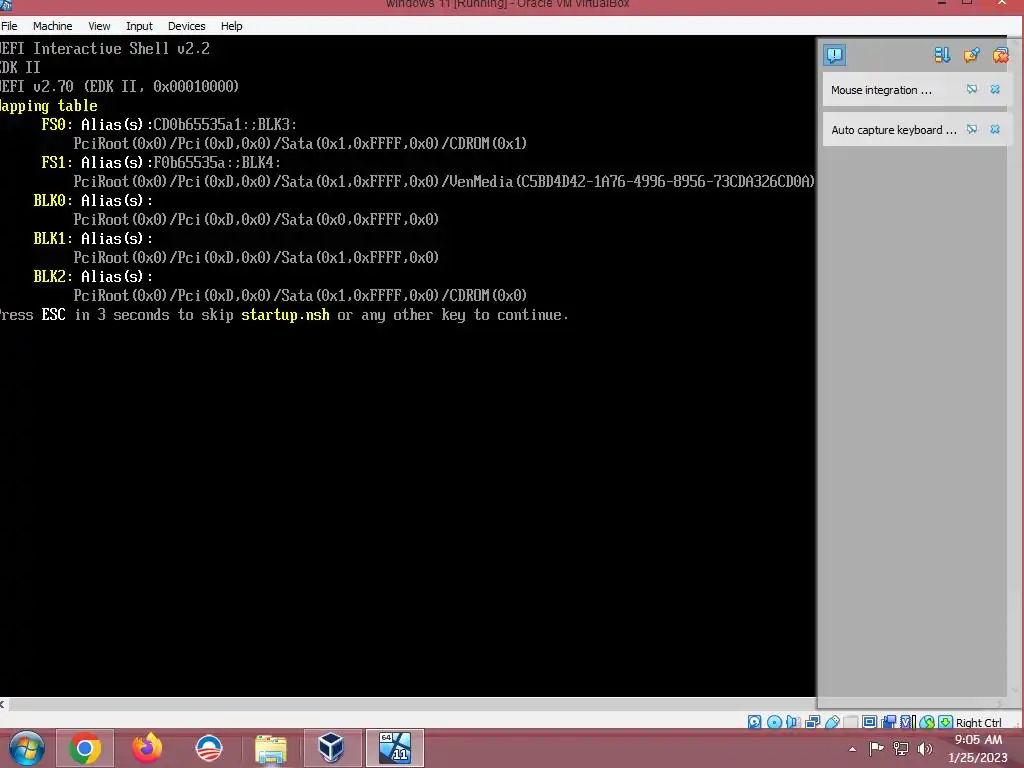The image size is (1024, 768).
Task: Click the recording status icon
Action: tap(888, 722)
